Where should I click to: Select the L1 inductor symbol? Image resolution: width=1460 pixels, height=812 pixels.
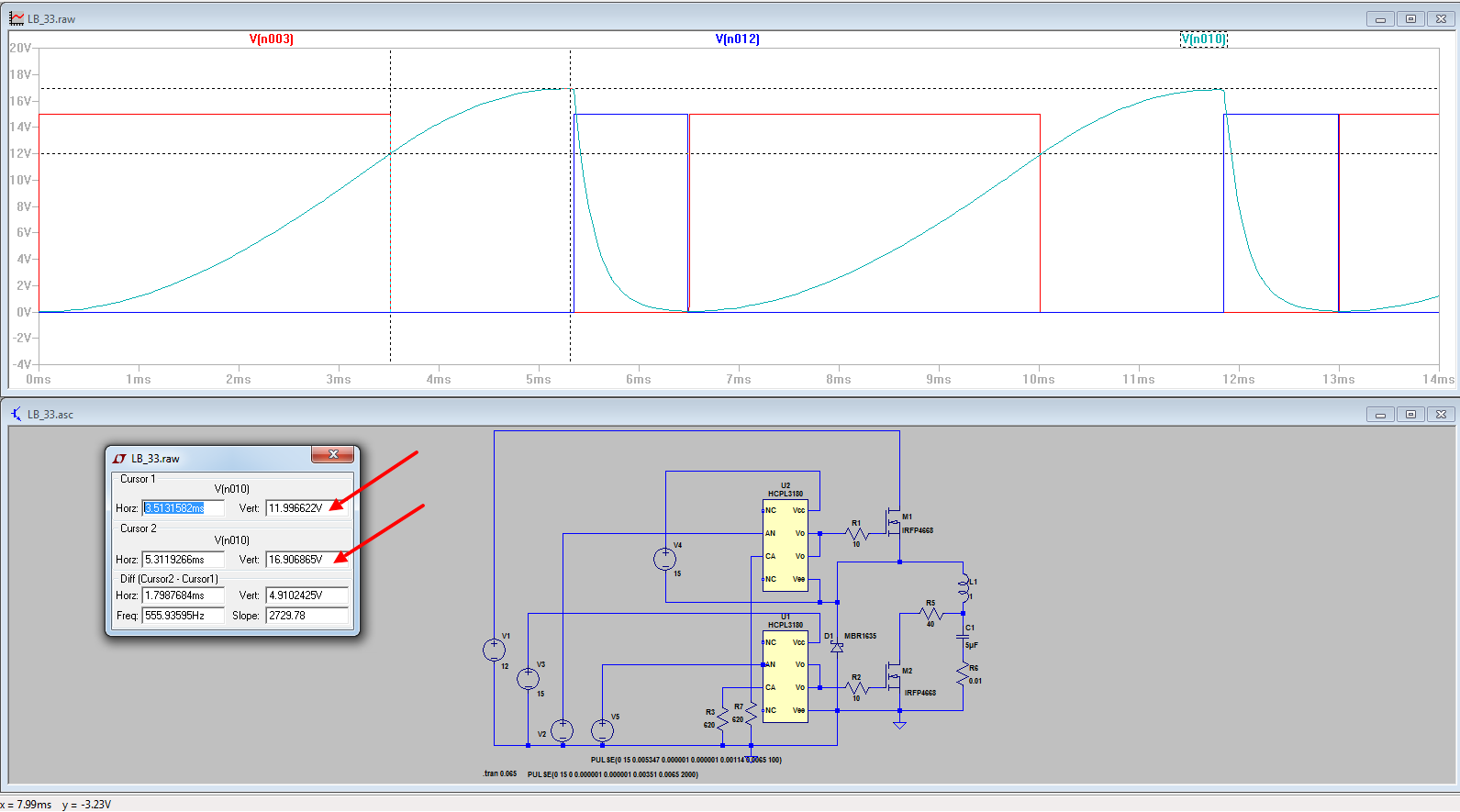point(964,586)
